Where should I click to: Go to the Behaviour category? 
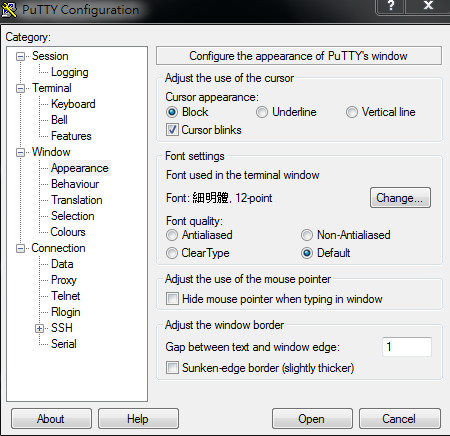(x=75, y=184)
